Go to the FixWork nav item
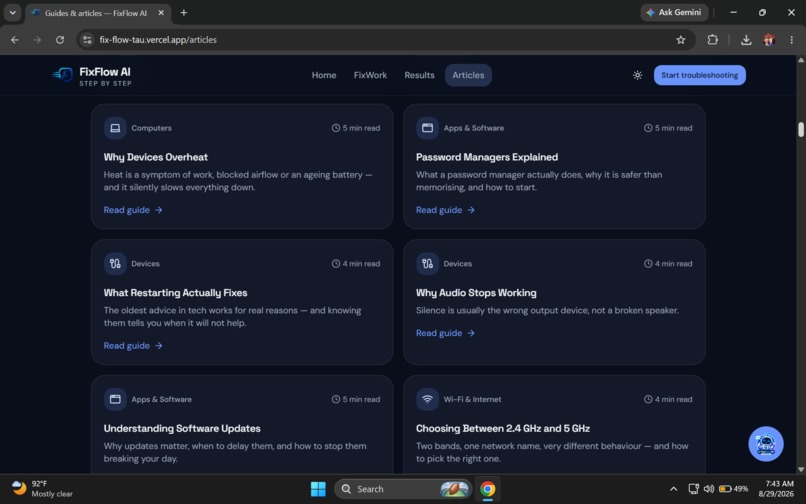Viewport: 806px width, 504px height. click(370, 75)
